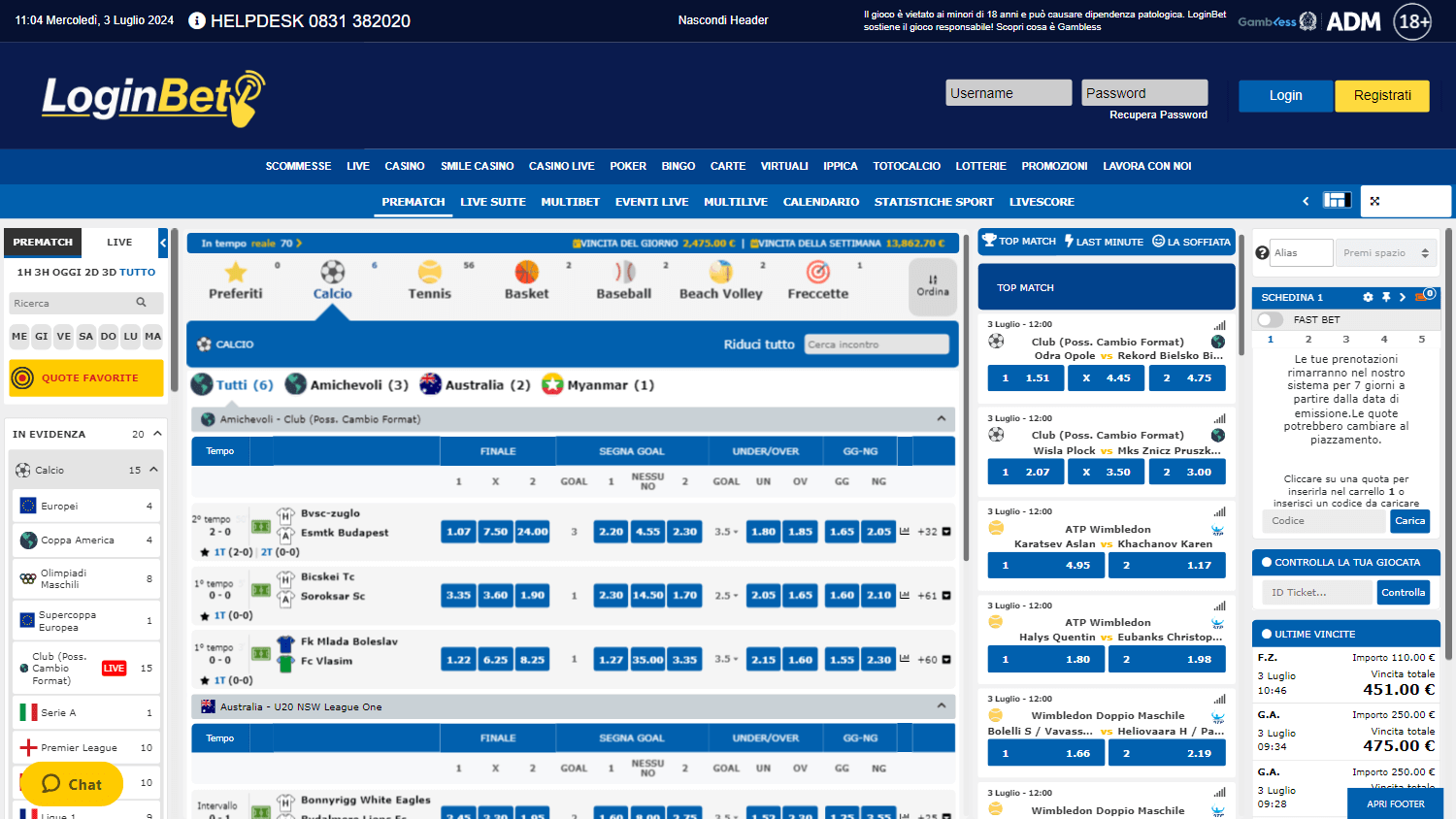Collapse the Calcio category in sidebar

[153, 470]
